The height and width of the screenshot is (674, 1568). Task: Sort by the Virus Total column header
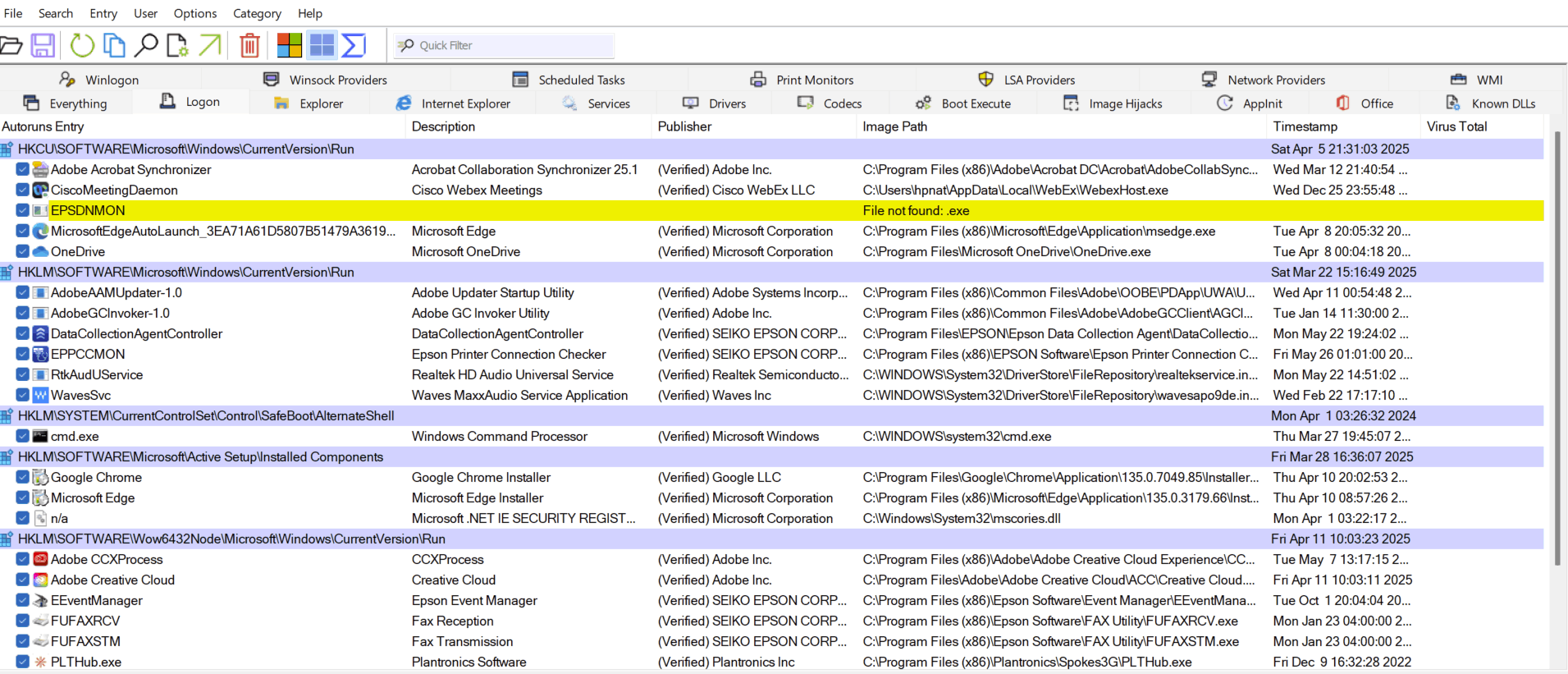click(1482, 126)
